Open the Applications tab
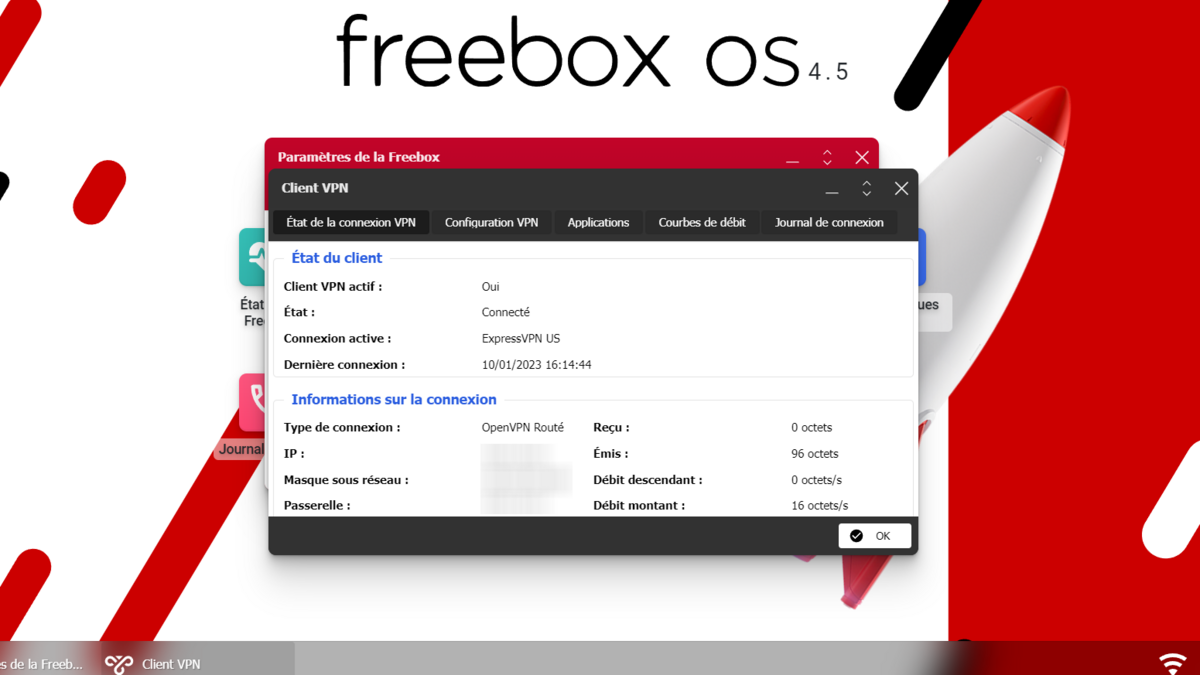The image size is (1200, 675). 598,222
